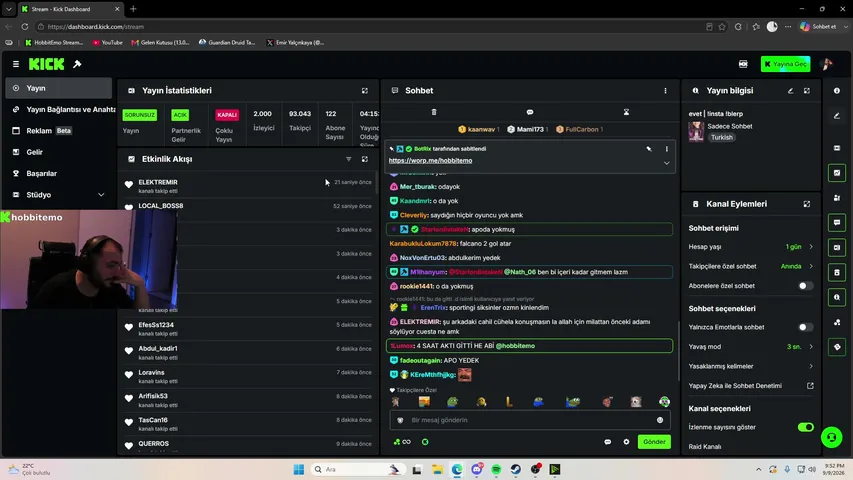Open the hamburger menu beside the Kick logo
Viewport: 853px width, 480px height.
16,64
